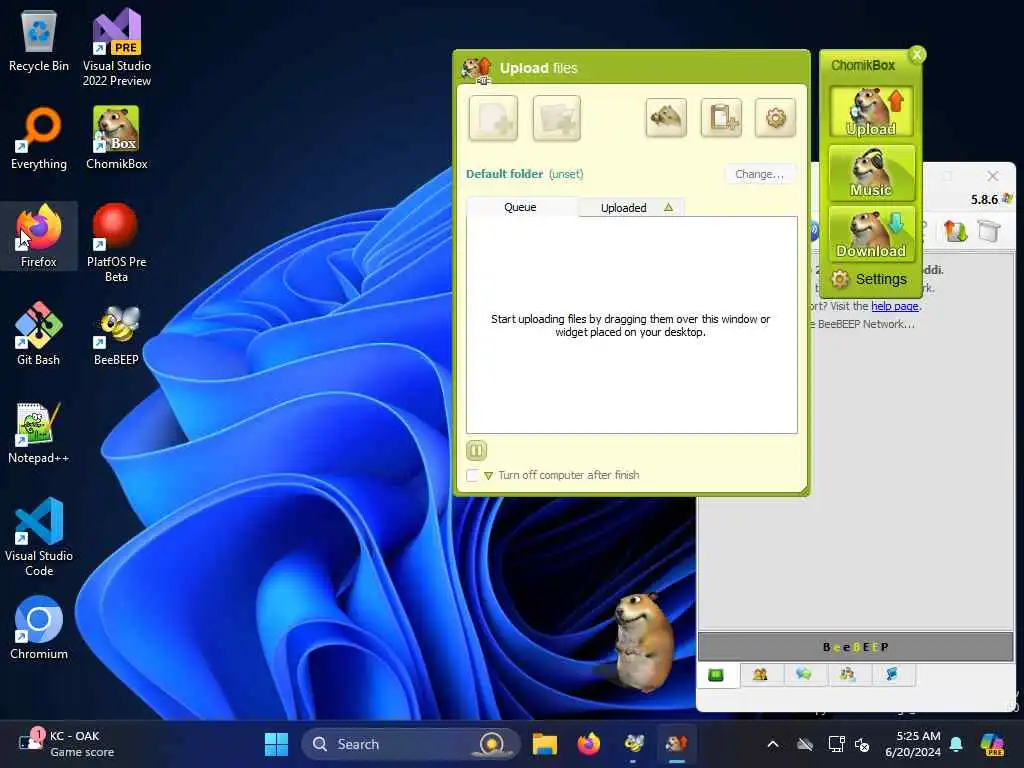Enable Turn off computer after finish checkbox

pyautogui.click(x=472, y=475)
